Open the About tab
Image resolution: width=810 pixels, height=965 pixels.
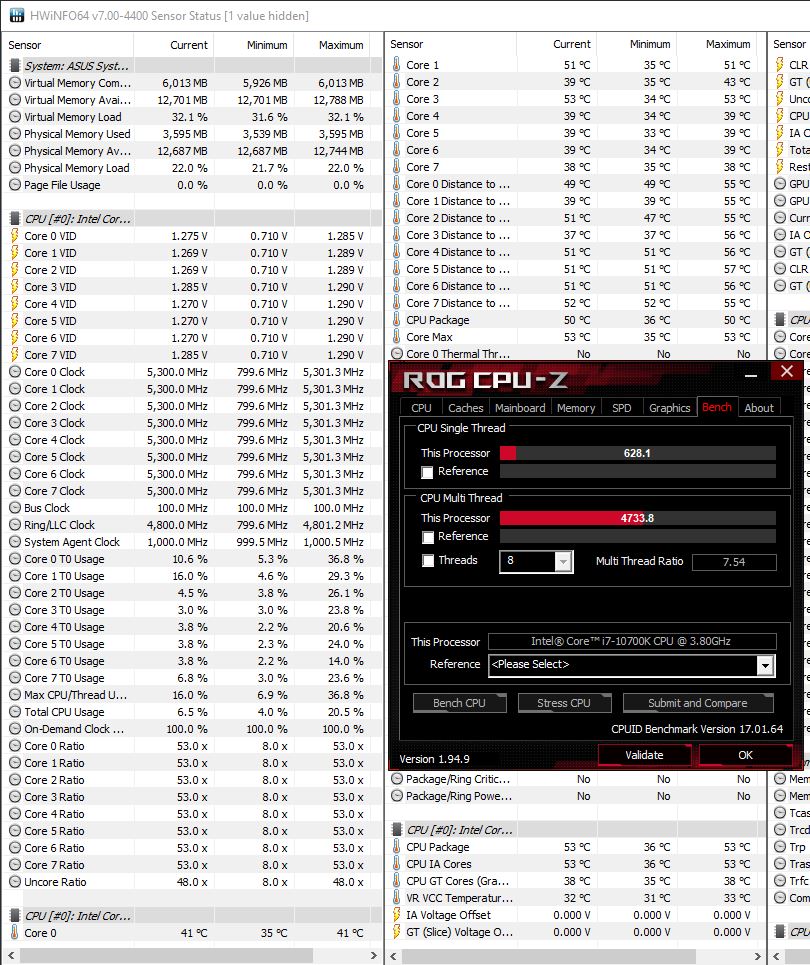point(759,408)
